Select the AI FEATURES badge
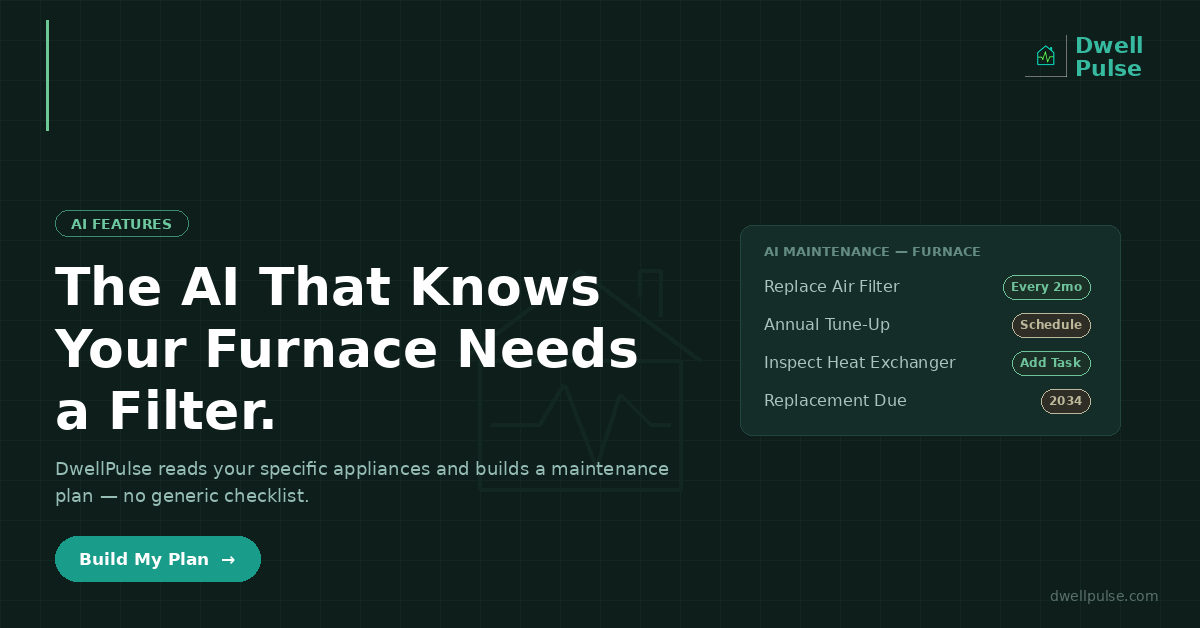1200x628 pixels. tap(121, 224)
